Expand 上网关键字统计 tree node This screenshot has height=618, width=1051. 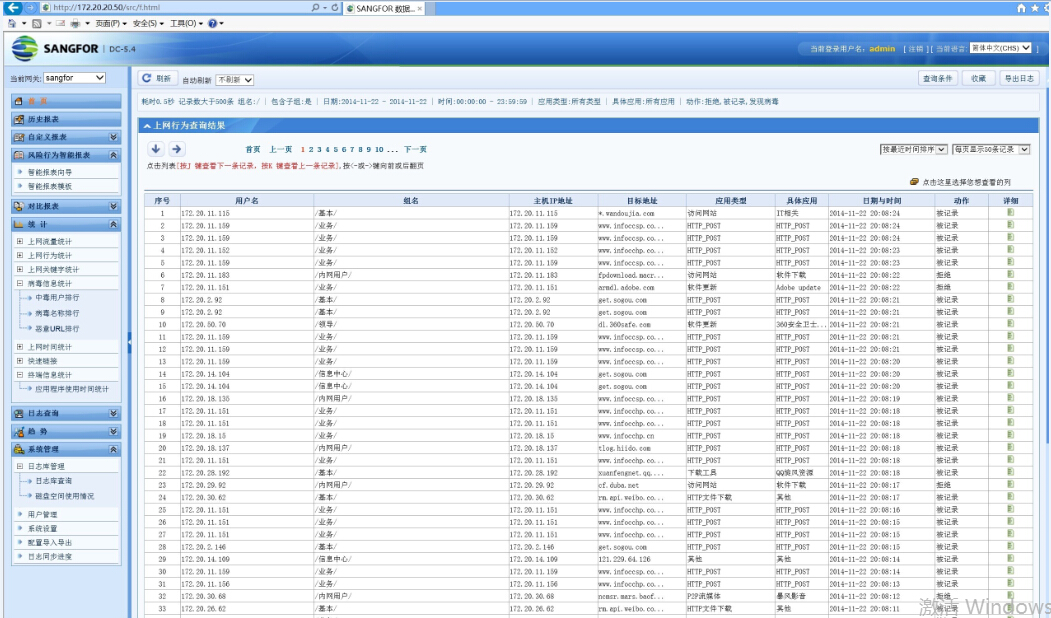[19, 269]
